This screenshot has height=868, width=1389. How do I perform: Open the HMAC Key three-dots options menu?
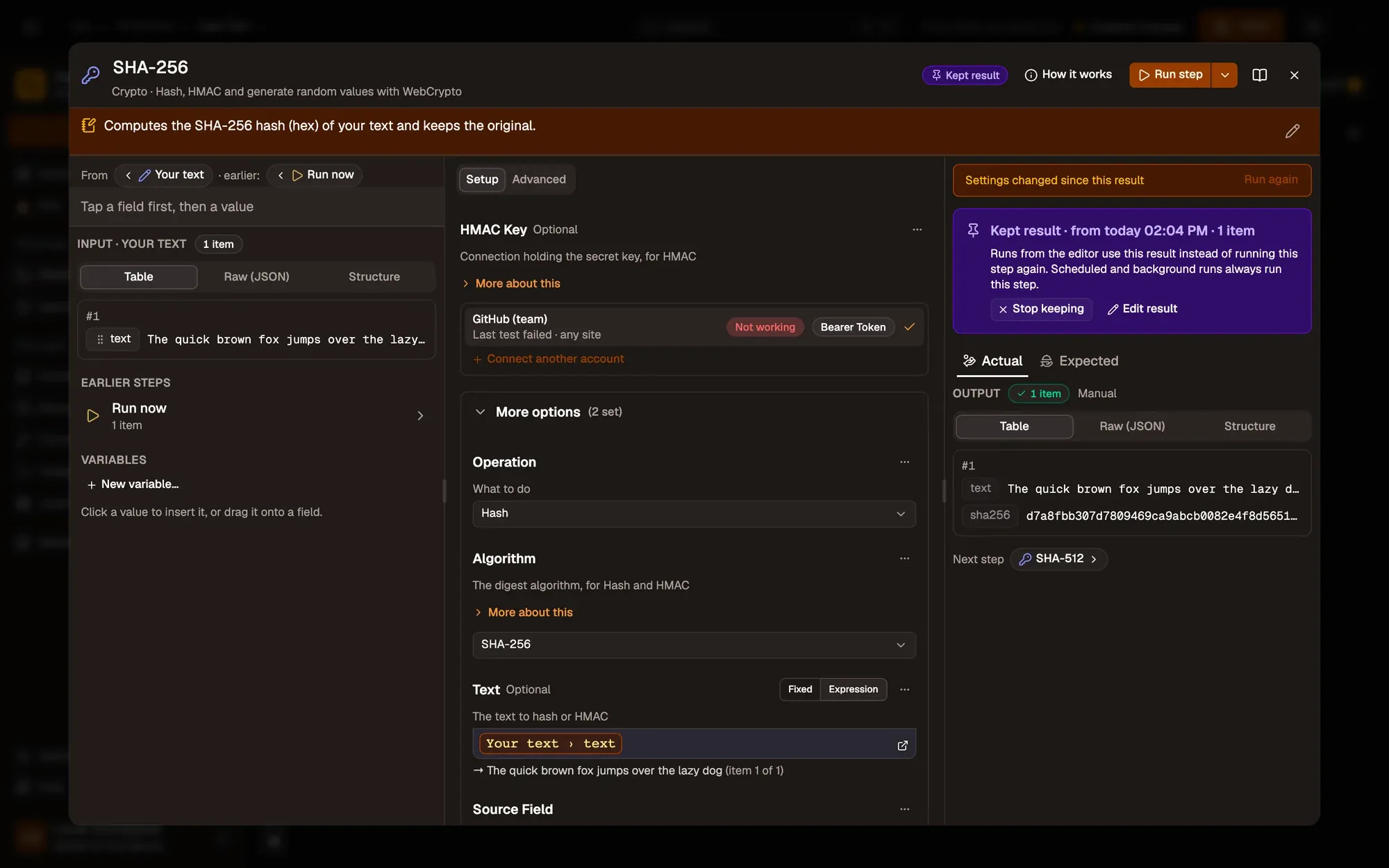coord(917,229)
